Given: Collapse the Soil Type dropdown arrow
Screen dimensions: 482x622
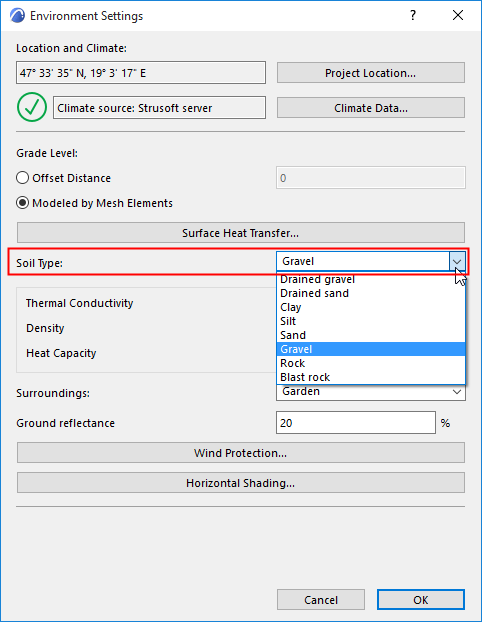Looking at the screenshot, I should pyautogui.click(x=457, y=261).
